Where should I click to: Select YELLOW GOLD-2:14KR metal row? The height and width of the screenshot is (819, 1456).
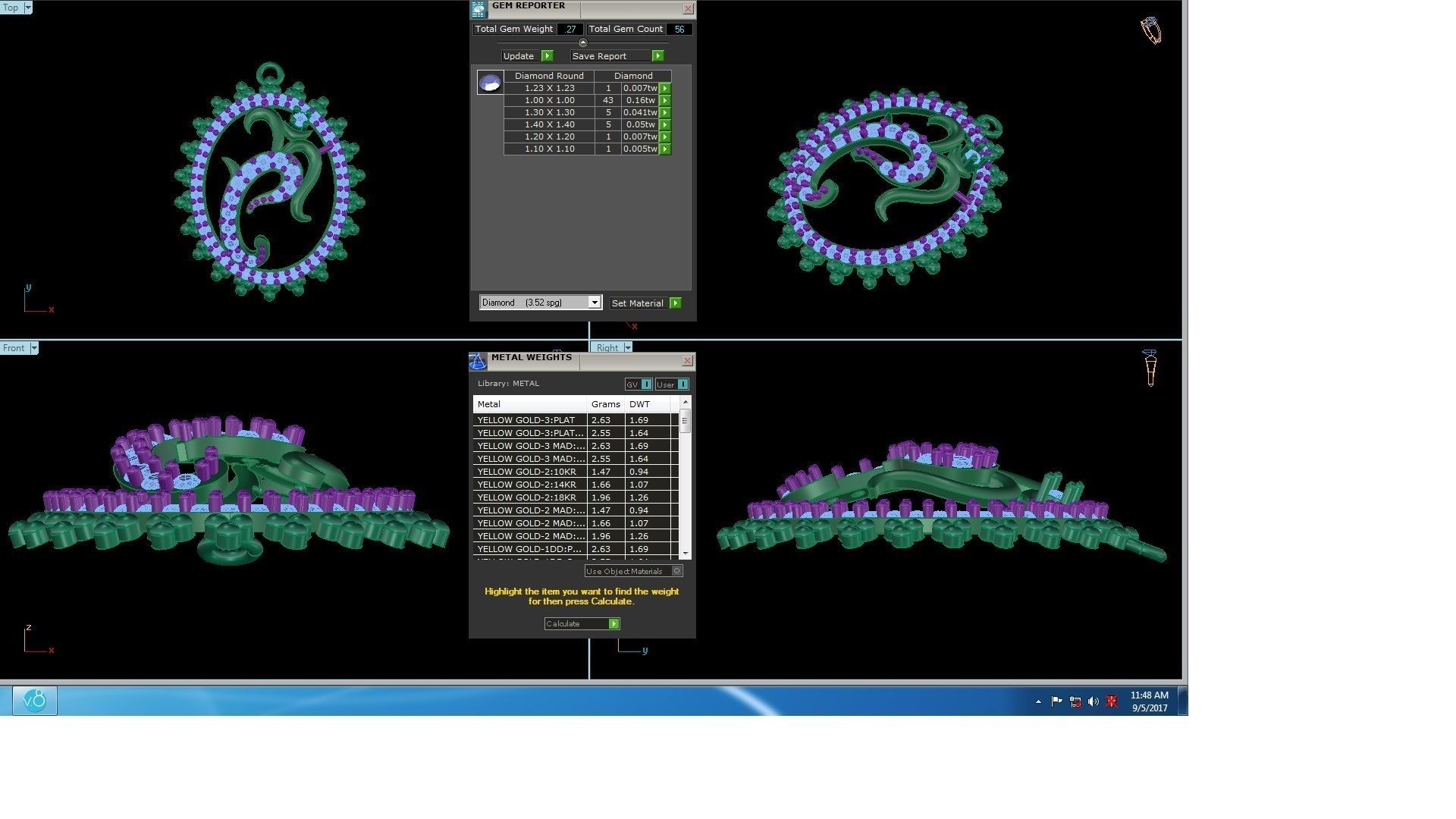(531, 485)
